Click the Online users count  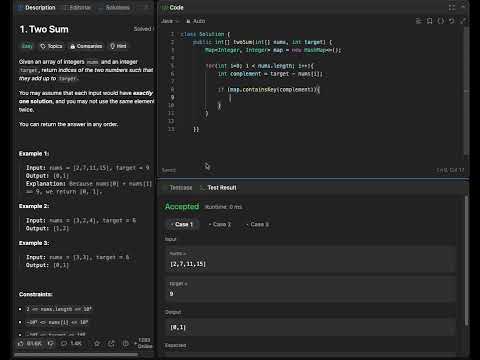coord(144,343)
